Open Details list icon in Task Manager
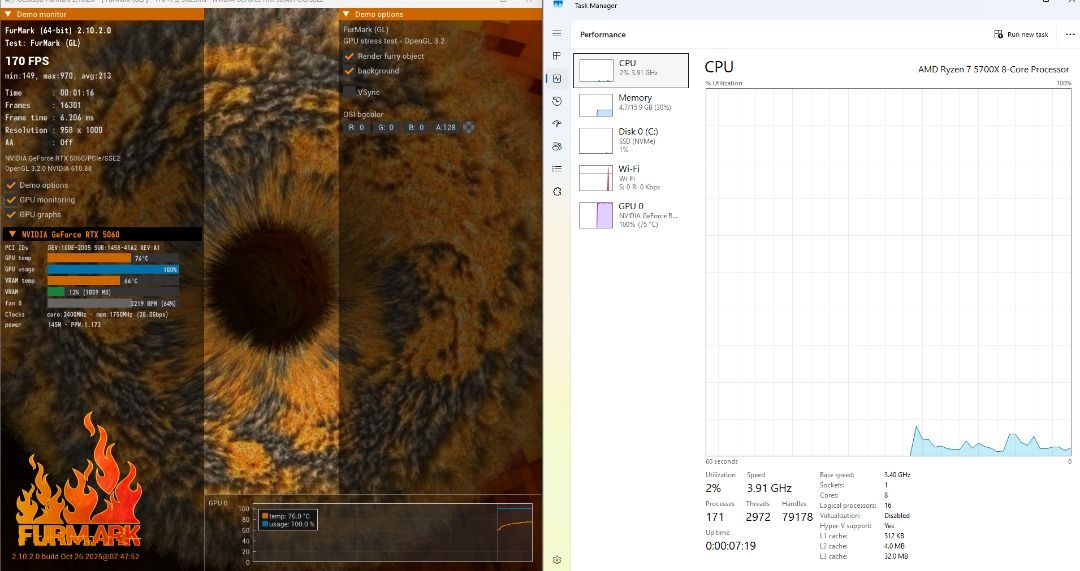Viewport: 1080px width, 571px height. click(x=557, y=169)
